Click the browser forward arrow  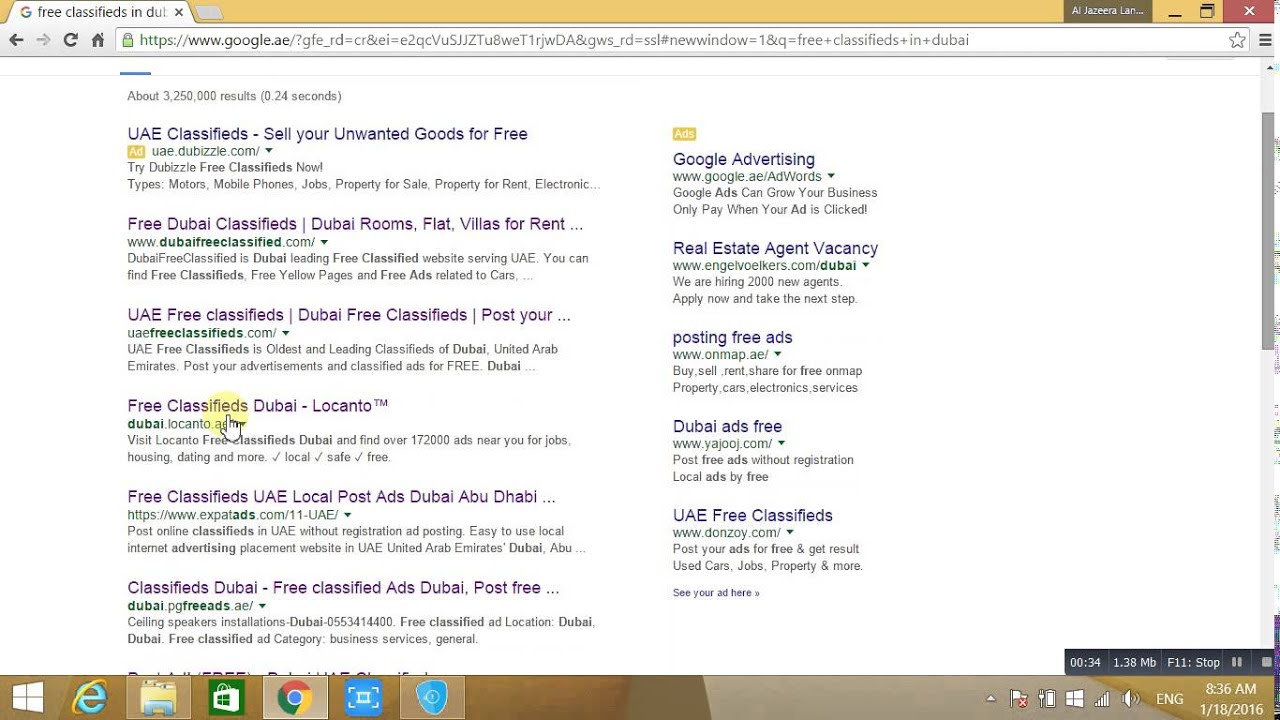click(43, 40)
